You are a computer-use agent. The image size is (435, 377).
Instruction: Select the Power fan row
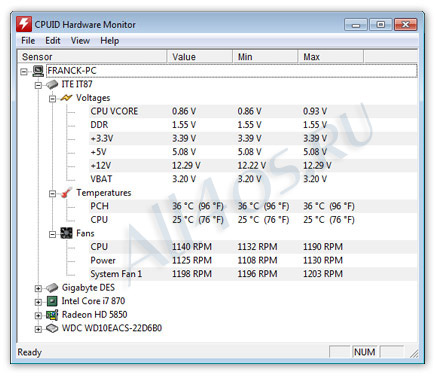pyautogui.click(x=253, y=260)
